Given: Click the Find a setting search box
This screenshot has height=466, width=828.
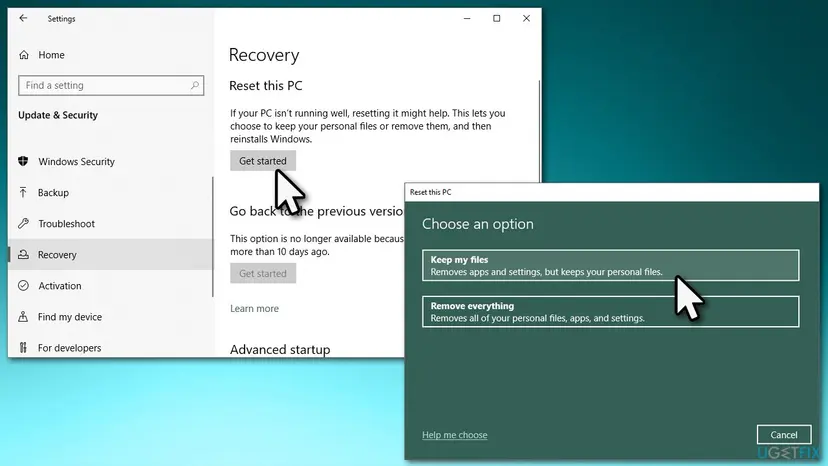Looking at the screenshot, I should 111,85.
